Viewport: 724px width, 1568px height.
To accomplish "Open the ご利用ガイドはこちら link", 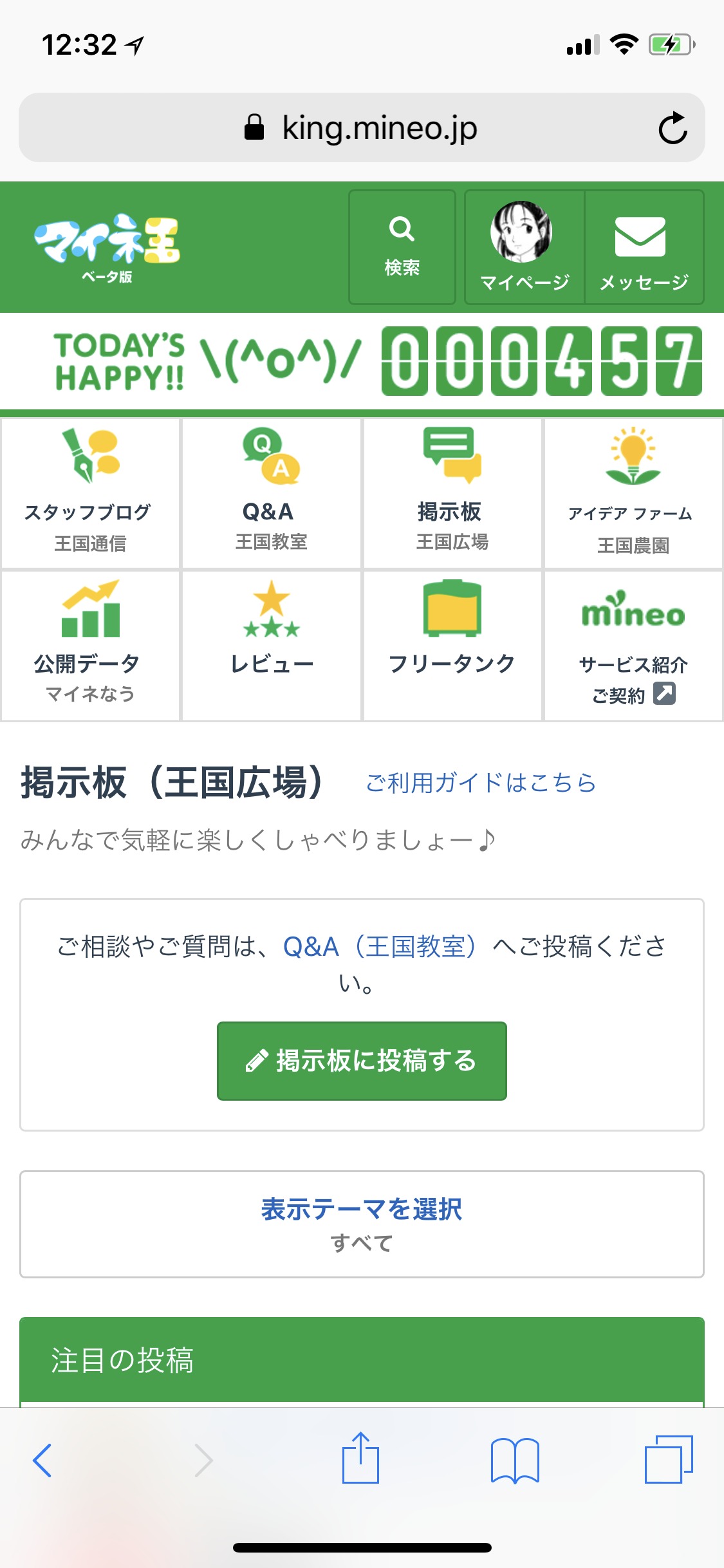I will (481, 783).
